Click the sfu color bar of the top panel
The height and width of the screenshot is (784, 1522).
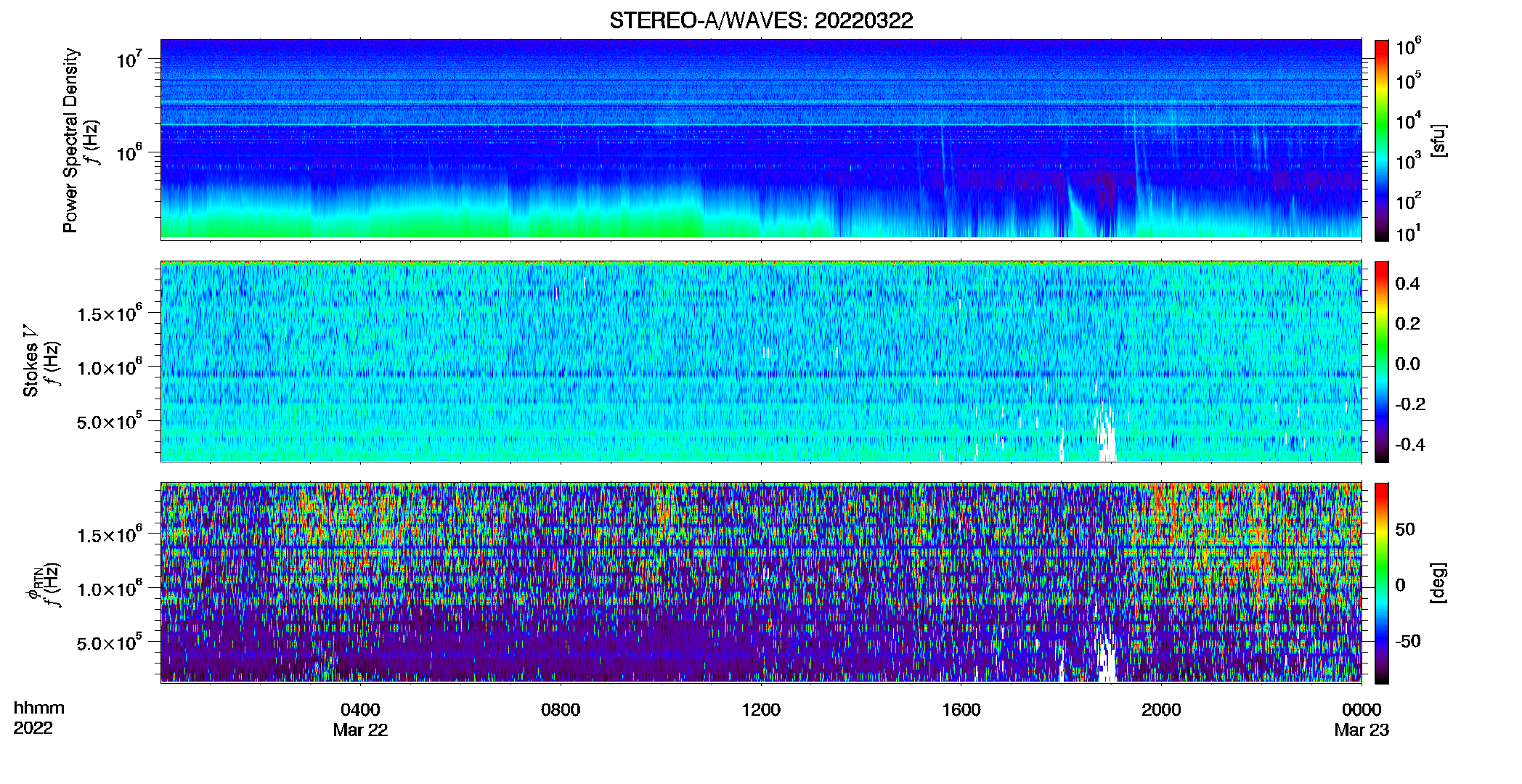pyautogui.click(x=1382, y=140)
